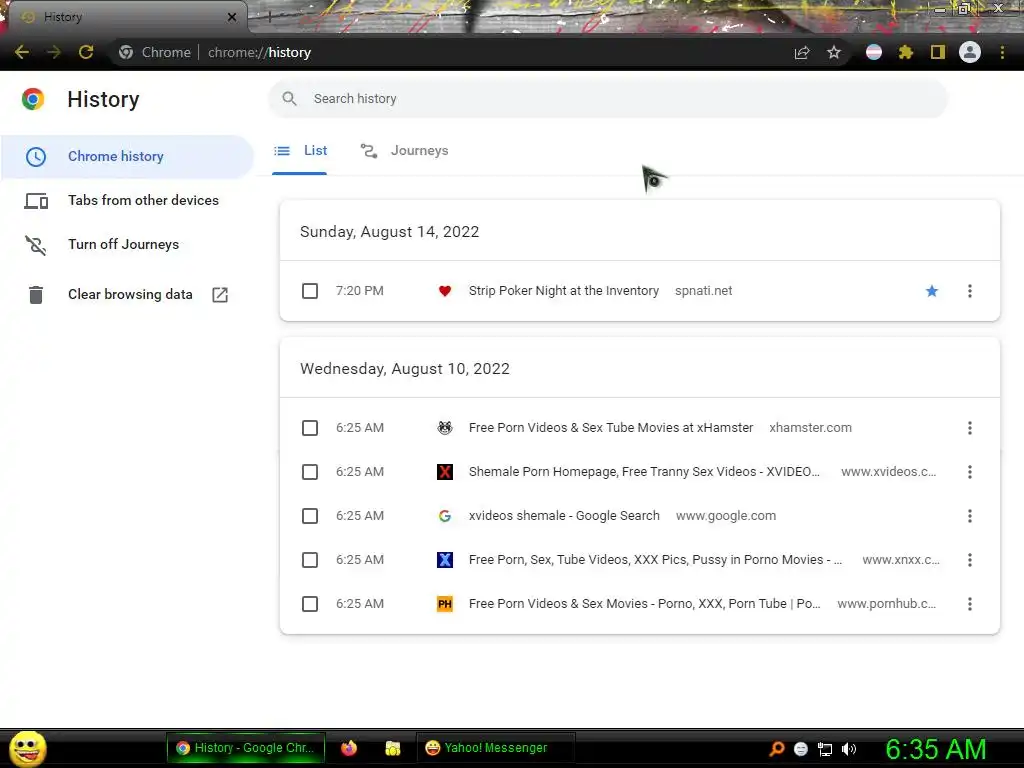The width and height of the screenshot is (1024, 768).
Task: Click the blue star on the spnati.net entry
Action: (932, 291)
